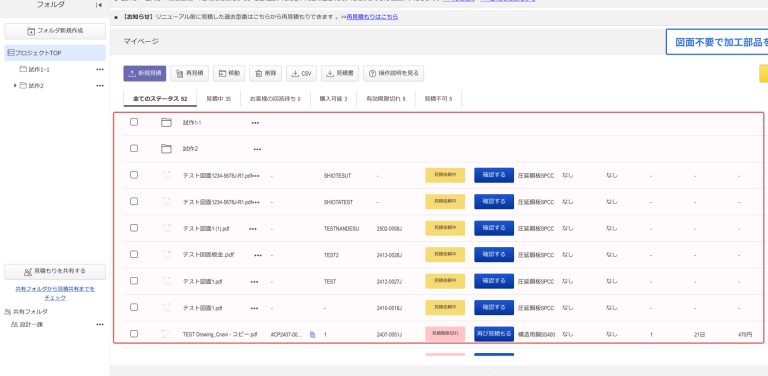768x376 pixels.
Task: Open three-dot menu for 設計一課 shared folder
Action: (100, 325)
